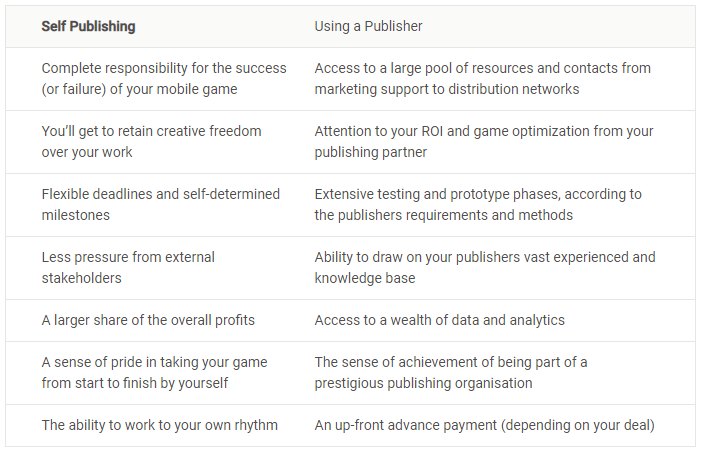Click the text 'marketing support to distribution networks'
This screenshot has height=454, width=704.
click(447, 89)
